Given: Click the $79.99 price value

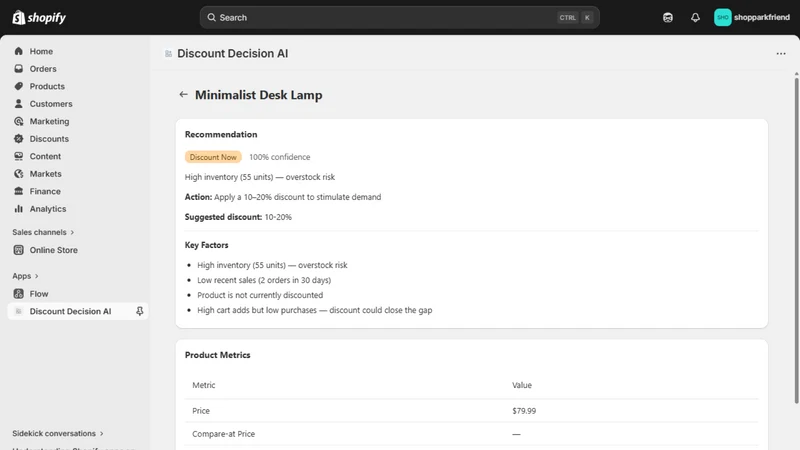Looking at the screenshot, I should tap(524, 411).
